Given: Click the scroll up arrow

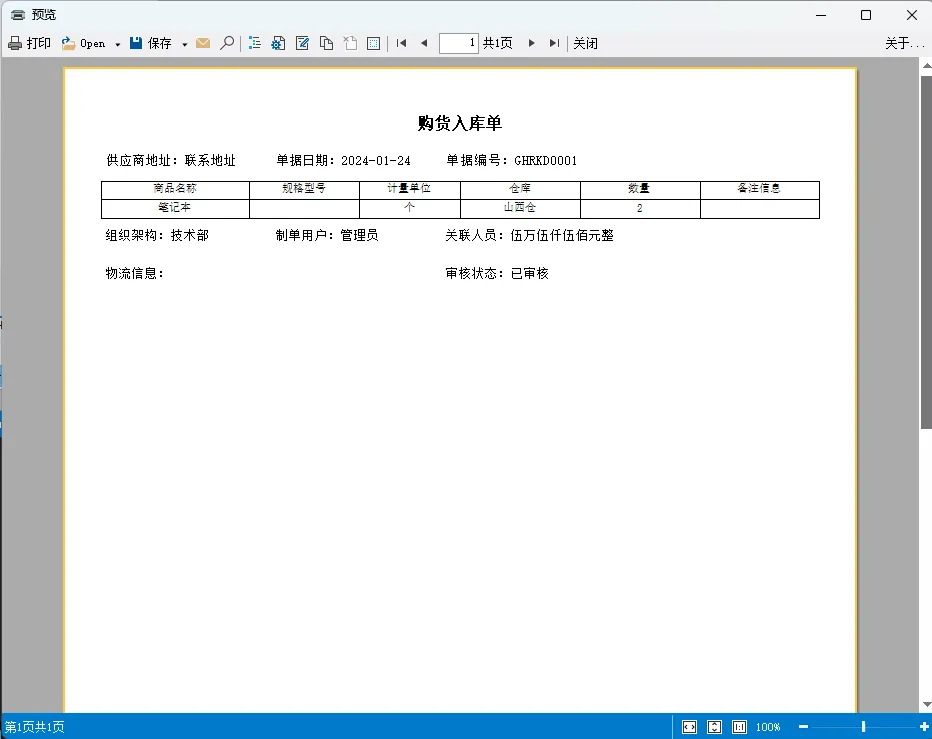Looking at the screenshot, I should coord(926,65).
